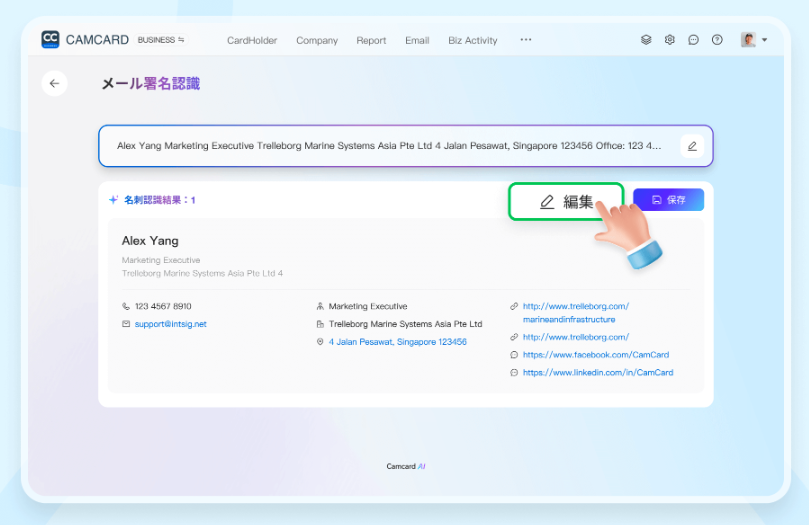Go to the Report tab
This screenshot has height=525, width=809.
coord(371,40)
